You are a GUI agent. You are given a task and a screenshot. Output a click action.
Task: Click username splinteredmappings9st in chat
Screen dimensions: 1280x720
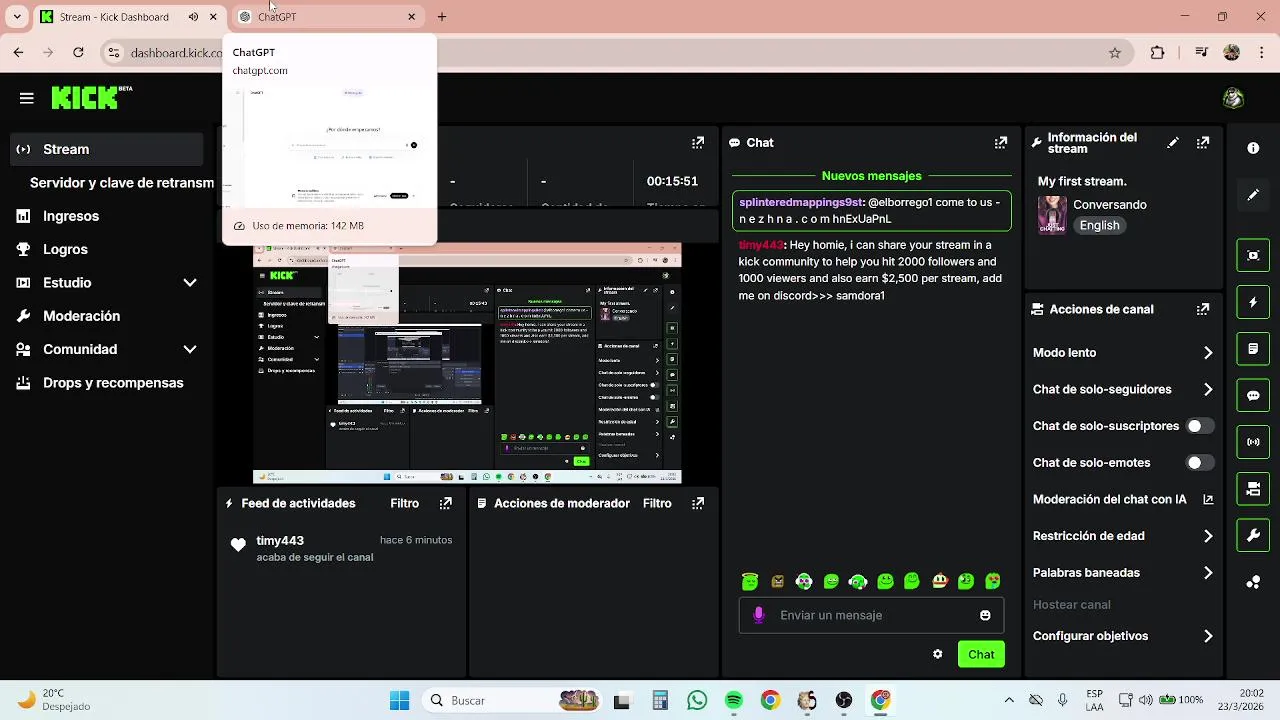(800, 202)
